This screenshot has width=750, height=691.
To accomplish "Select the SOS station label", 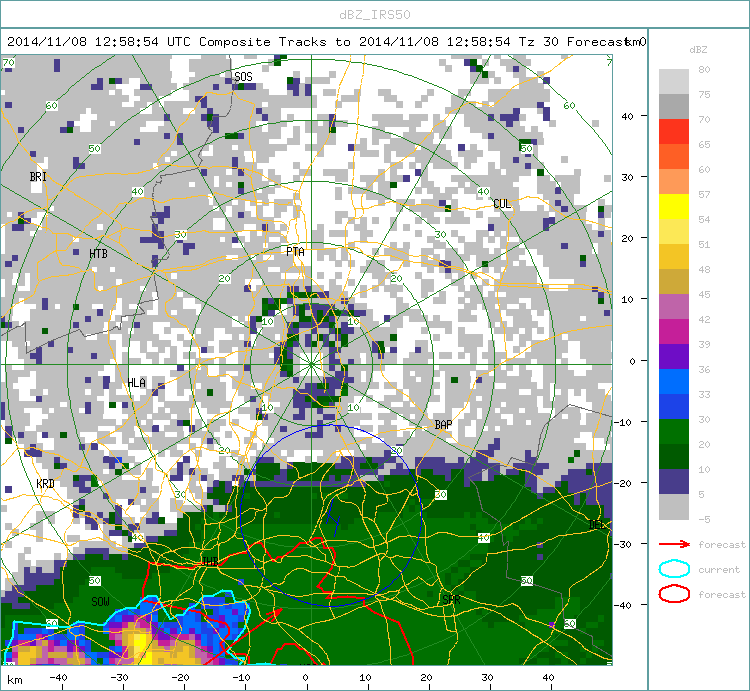I will [243, 77].
